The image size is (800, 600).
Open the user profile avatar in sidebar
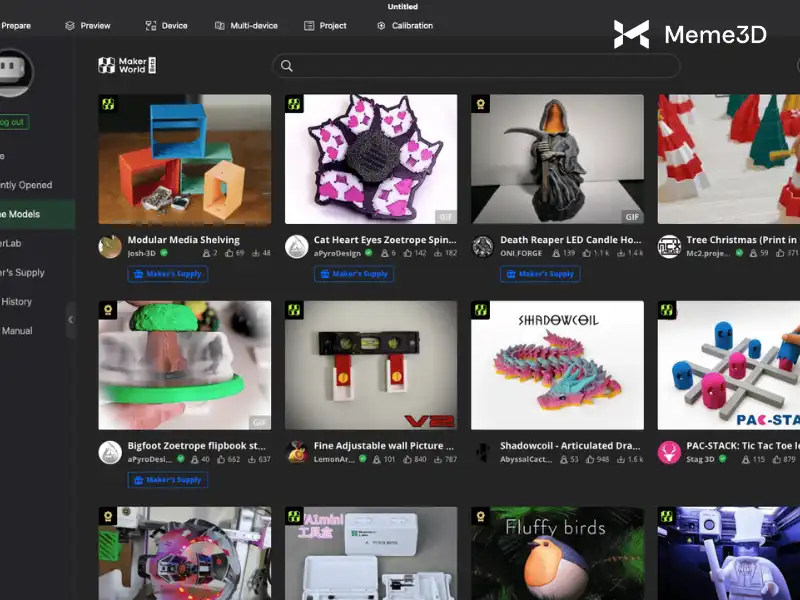(x=14, y=73)
